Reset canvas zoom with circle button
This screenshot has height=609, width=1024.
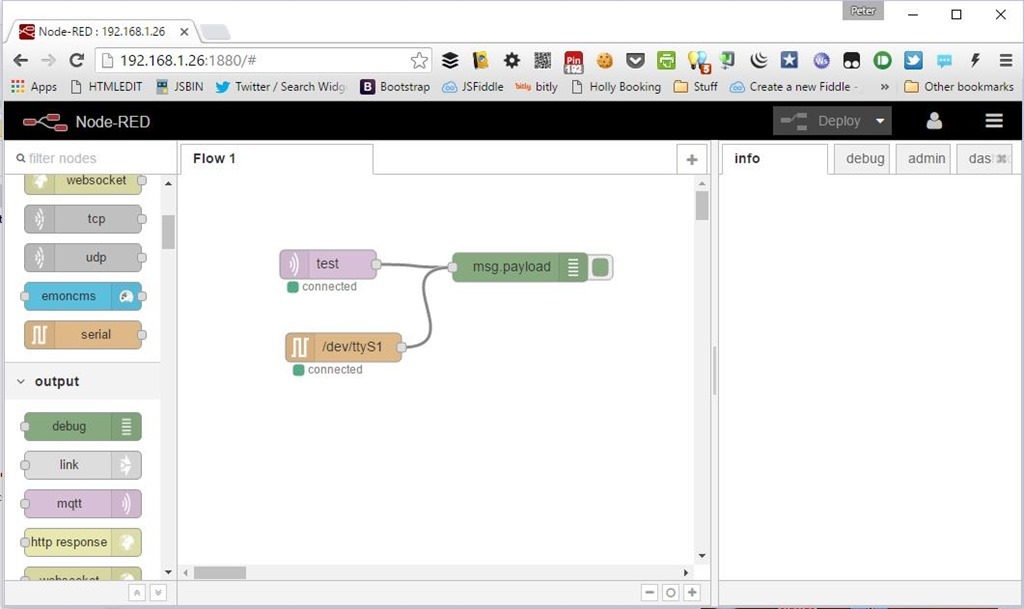(x=671, y=592)
